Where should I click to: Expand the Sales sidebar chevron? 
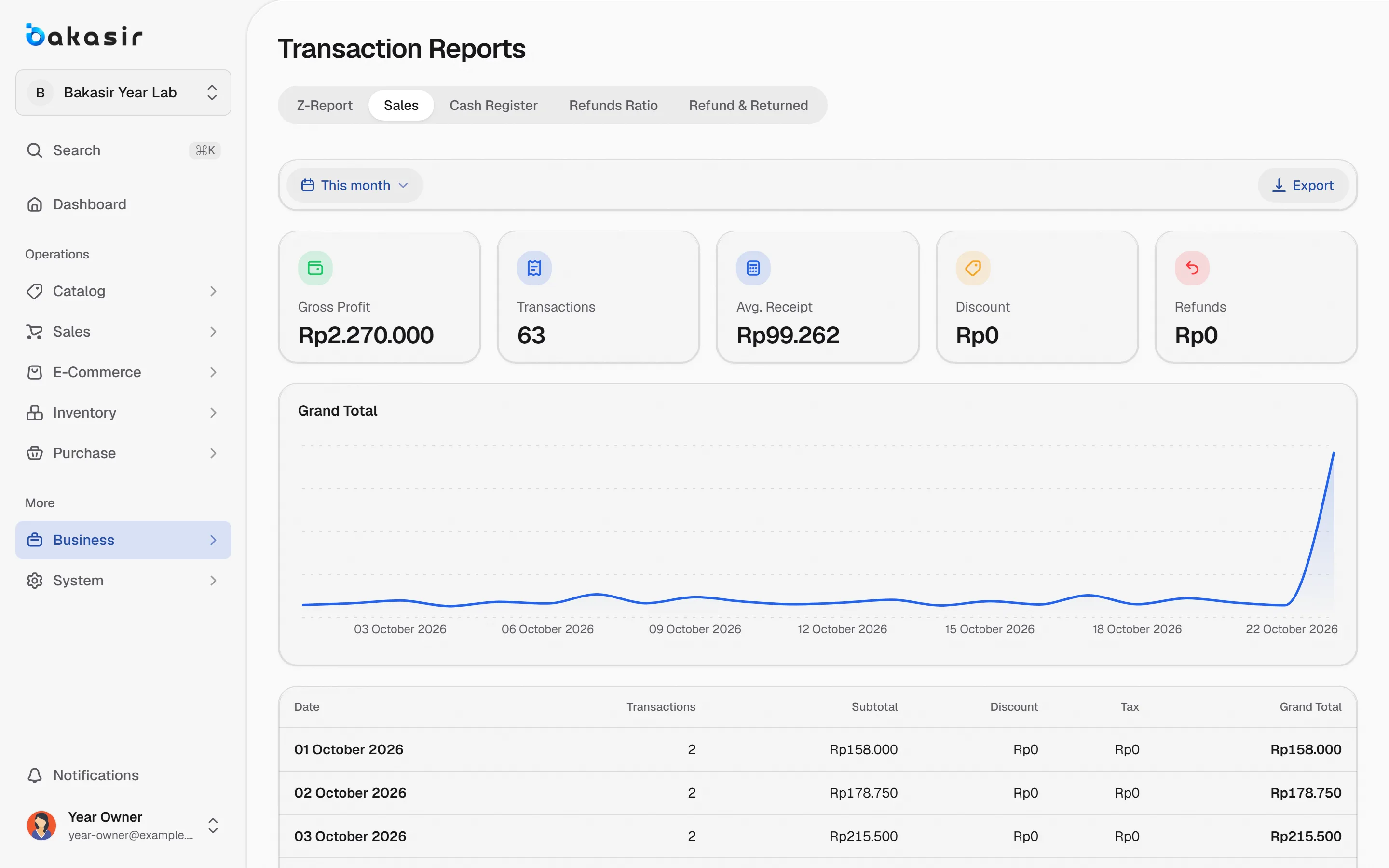point(213,332)
